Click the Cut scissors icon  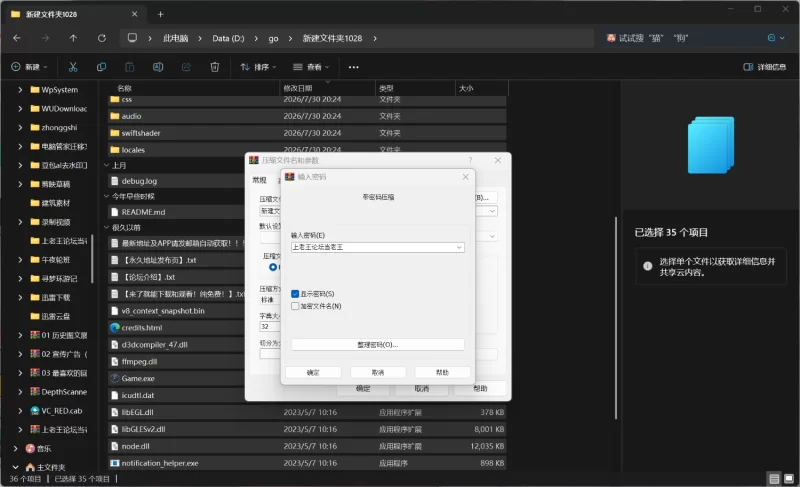click(73, 67)
